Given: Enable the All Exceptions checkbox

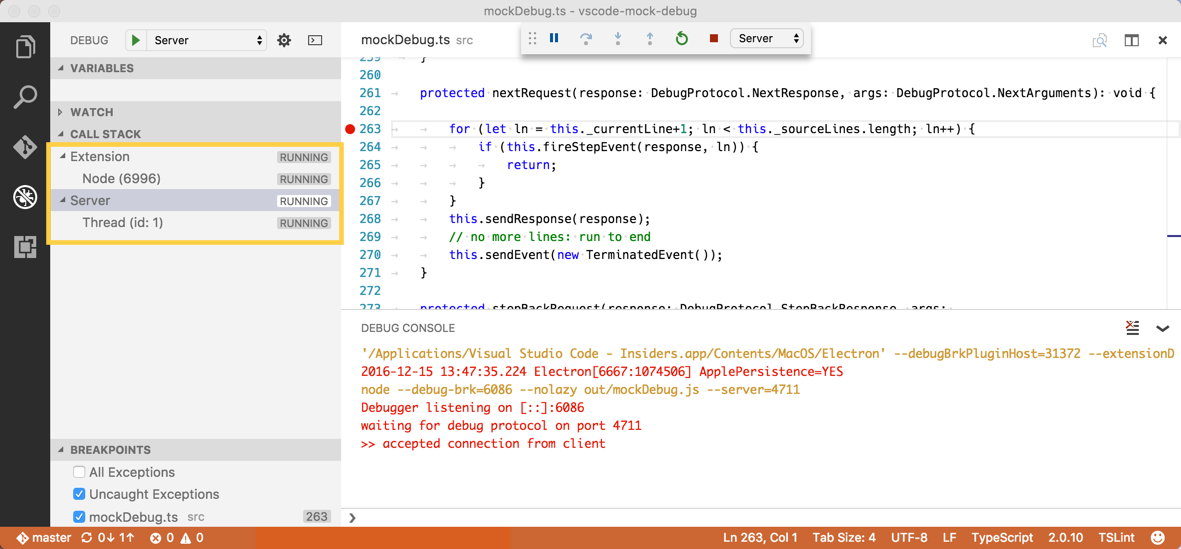Looking at the screenshot, I should [79, 472].
